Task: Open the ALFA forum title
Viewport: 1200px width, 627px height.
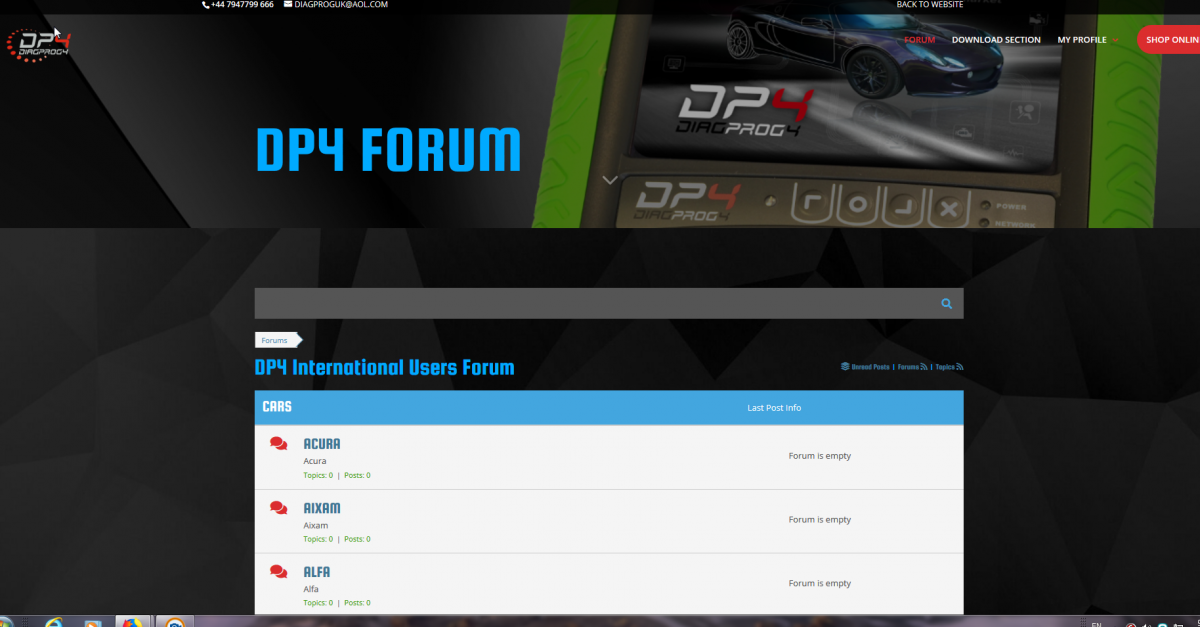Action: [317, 572]
